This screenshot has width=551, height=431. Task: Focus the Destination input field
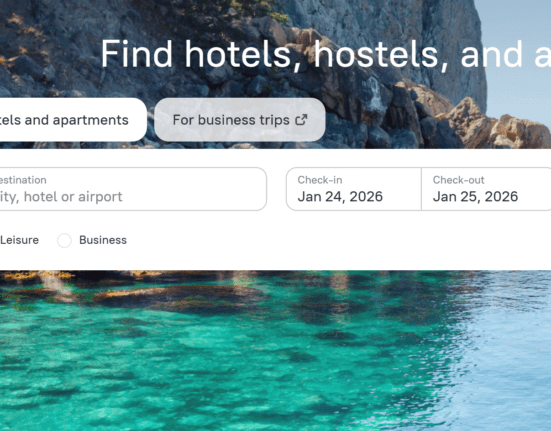[x=133, y=189]
